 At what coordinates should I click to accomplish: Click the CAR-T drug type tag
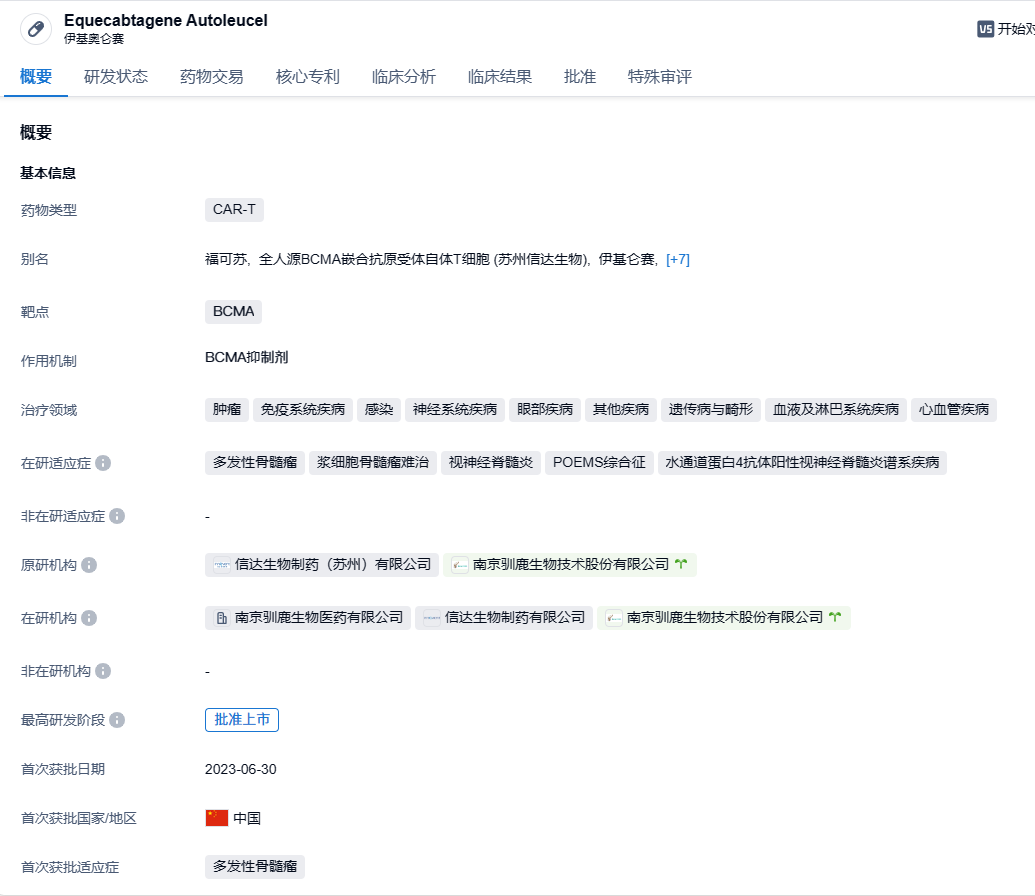point(234,210)
